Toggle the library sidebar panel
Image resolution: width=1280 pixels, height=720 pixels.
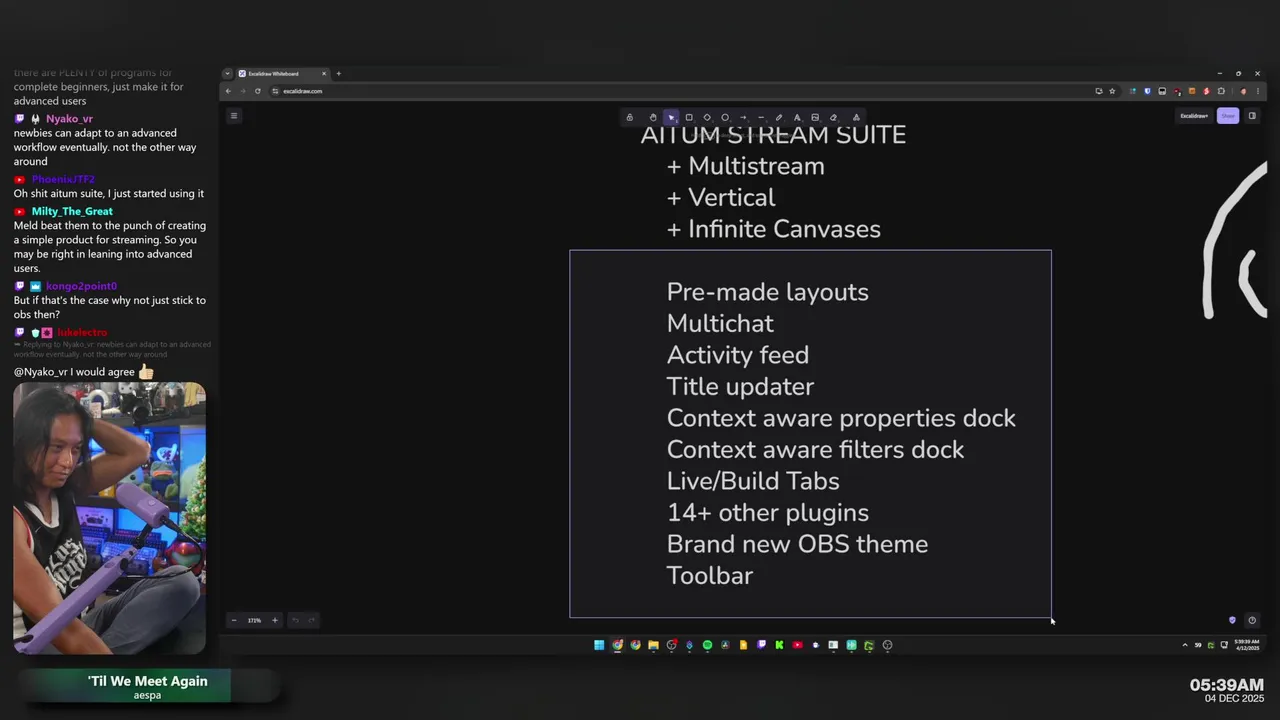point(1252,116)
